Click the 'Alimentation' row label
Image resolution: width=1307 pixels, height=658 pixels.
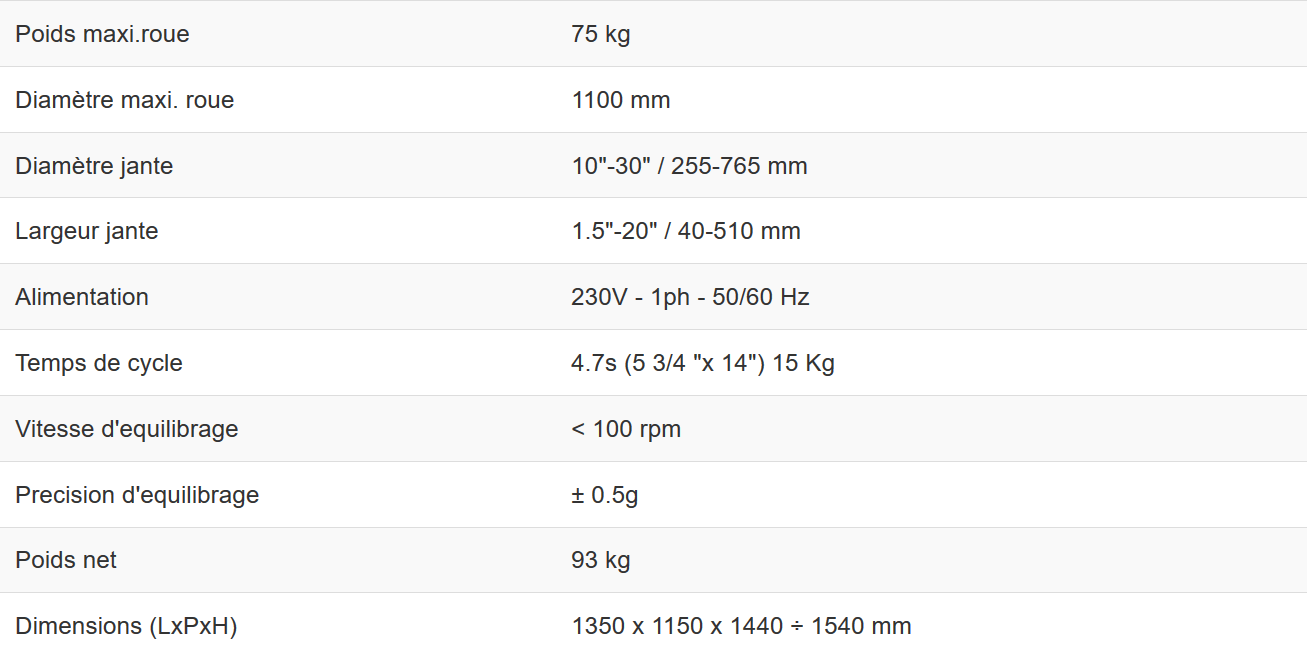pyautogui.click(x=82, y=297)
